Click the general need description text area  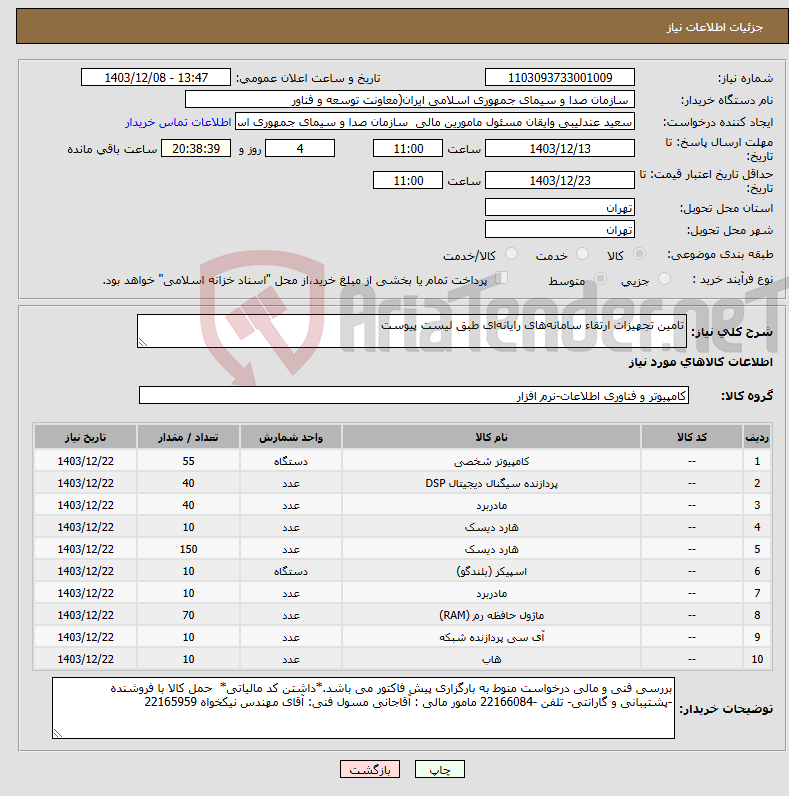(x=412, y=331)
